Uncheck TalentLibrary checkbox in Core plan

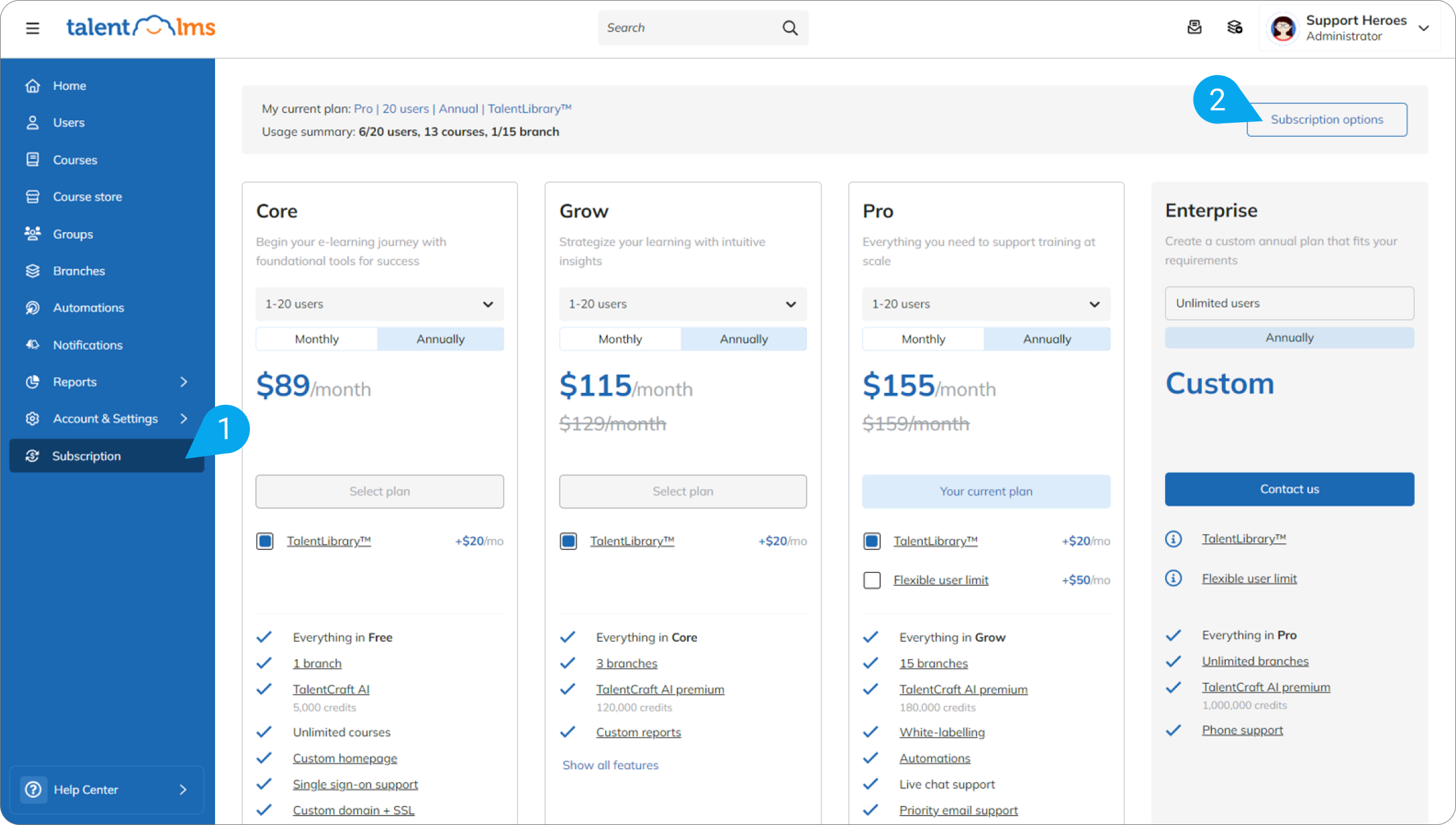point(265,541)
